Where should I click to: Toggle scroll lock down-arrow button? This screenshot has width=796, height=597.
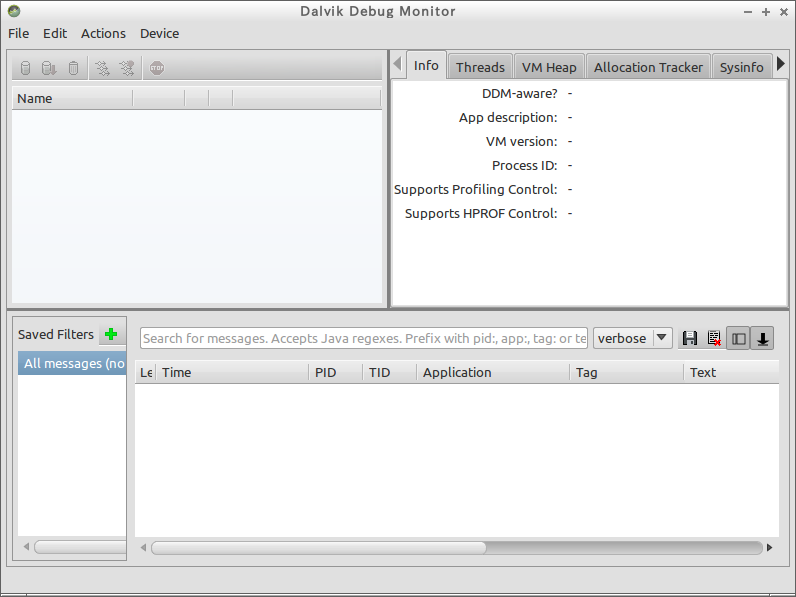762,338
